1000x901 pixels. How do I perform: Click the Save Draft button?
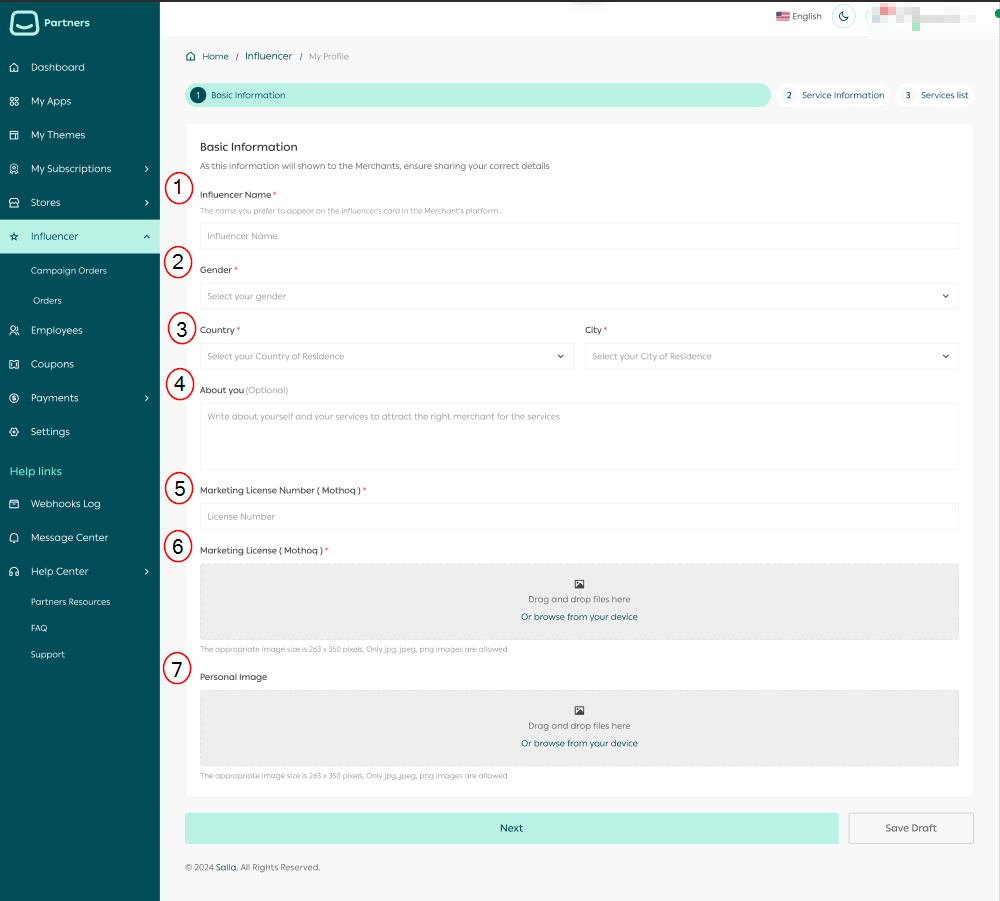tap(911, 828)
